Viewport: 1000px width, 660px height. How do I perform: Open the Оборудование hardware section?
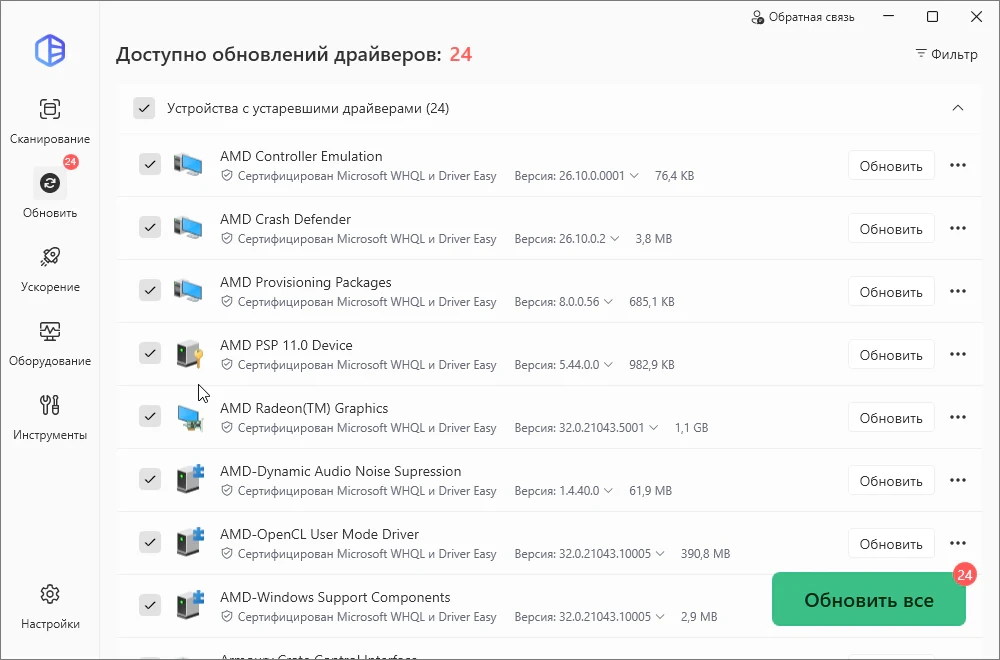point(50,343)
